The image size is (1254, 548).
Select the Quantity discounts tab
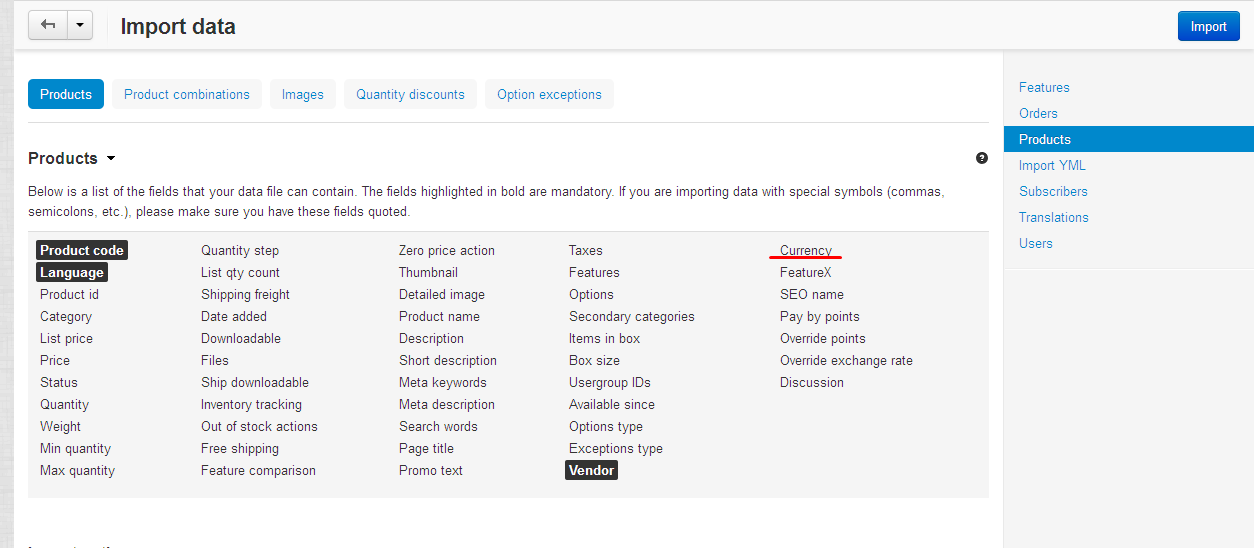(410, 94)
